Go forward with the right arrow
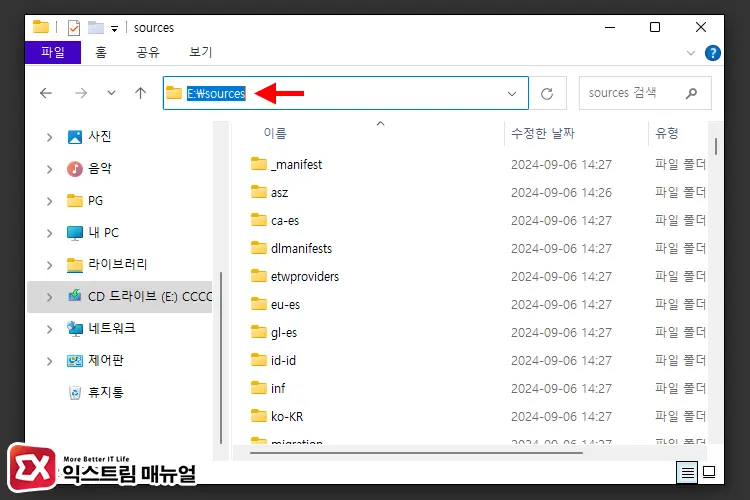 tap(81, 93)
